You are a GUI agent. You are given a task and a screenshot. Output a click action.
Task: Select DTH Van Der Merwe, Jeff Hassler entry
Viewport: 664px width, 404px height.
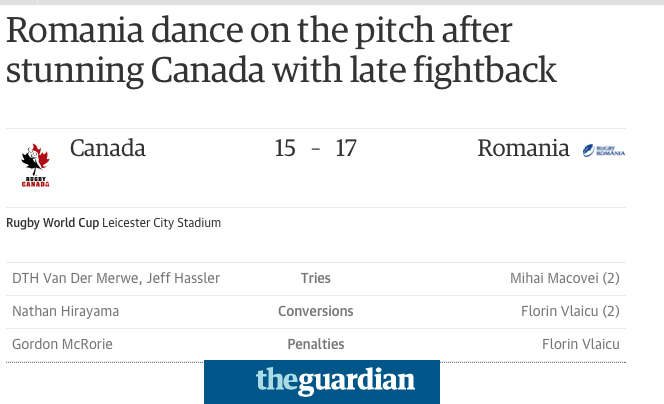click(116, 278)
